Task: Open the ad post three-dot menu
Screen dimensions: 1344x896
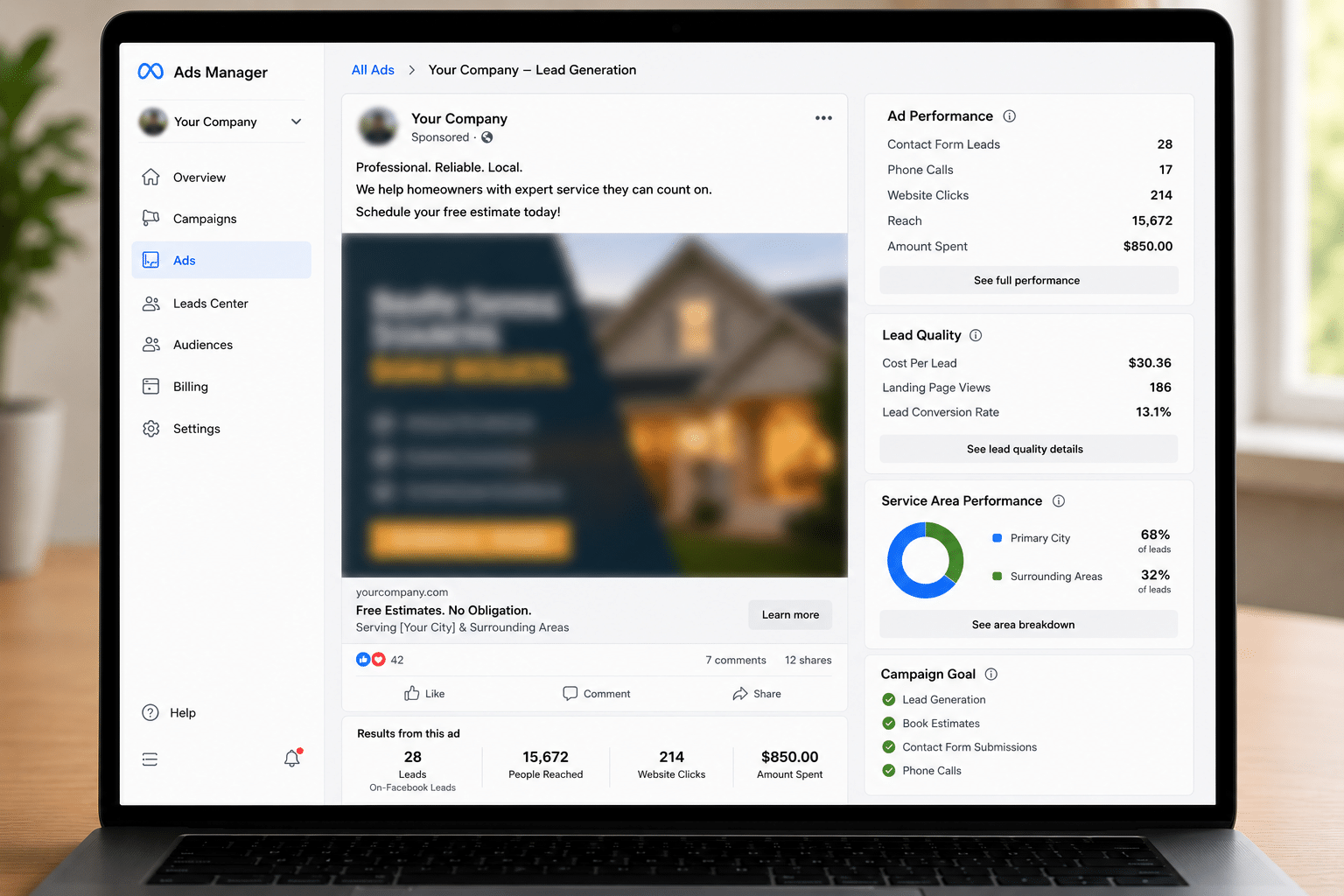Action: [823, 118]
